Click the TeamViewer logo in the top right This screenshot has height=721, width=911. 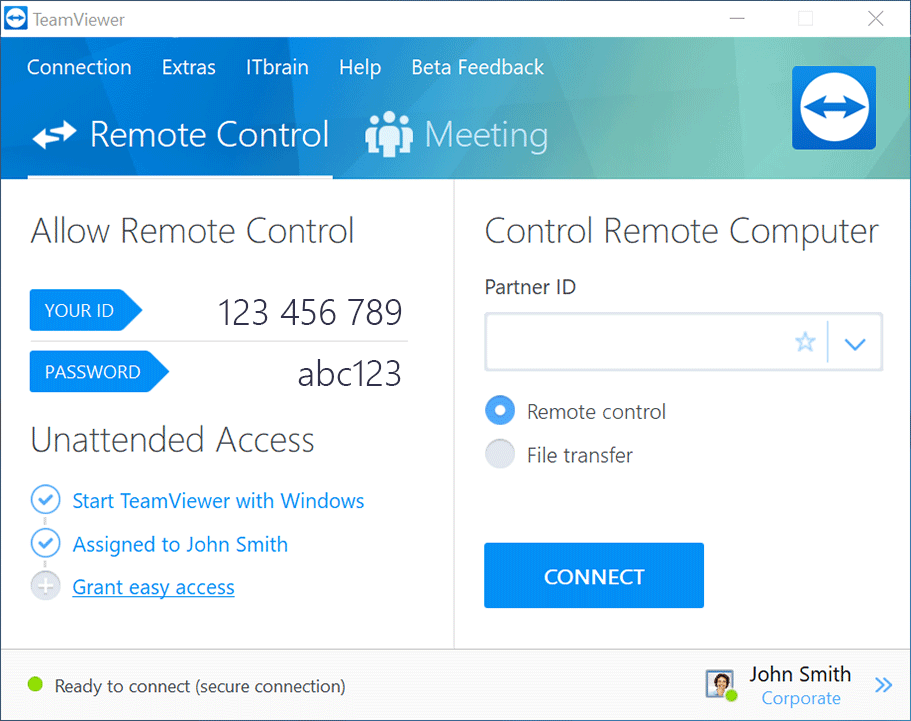pyautogui.click(x=833, y=107)
